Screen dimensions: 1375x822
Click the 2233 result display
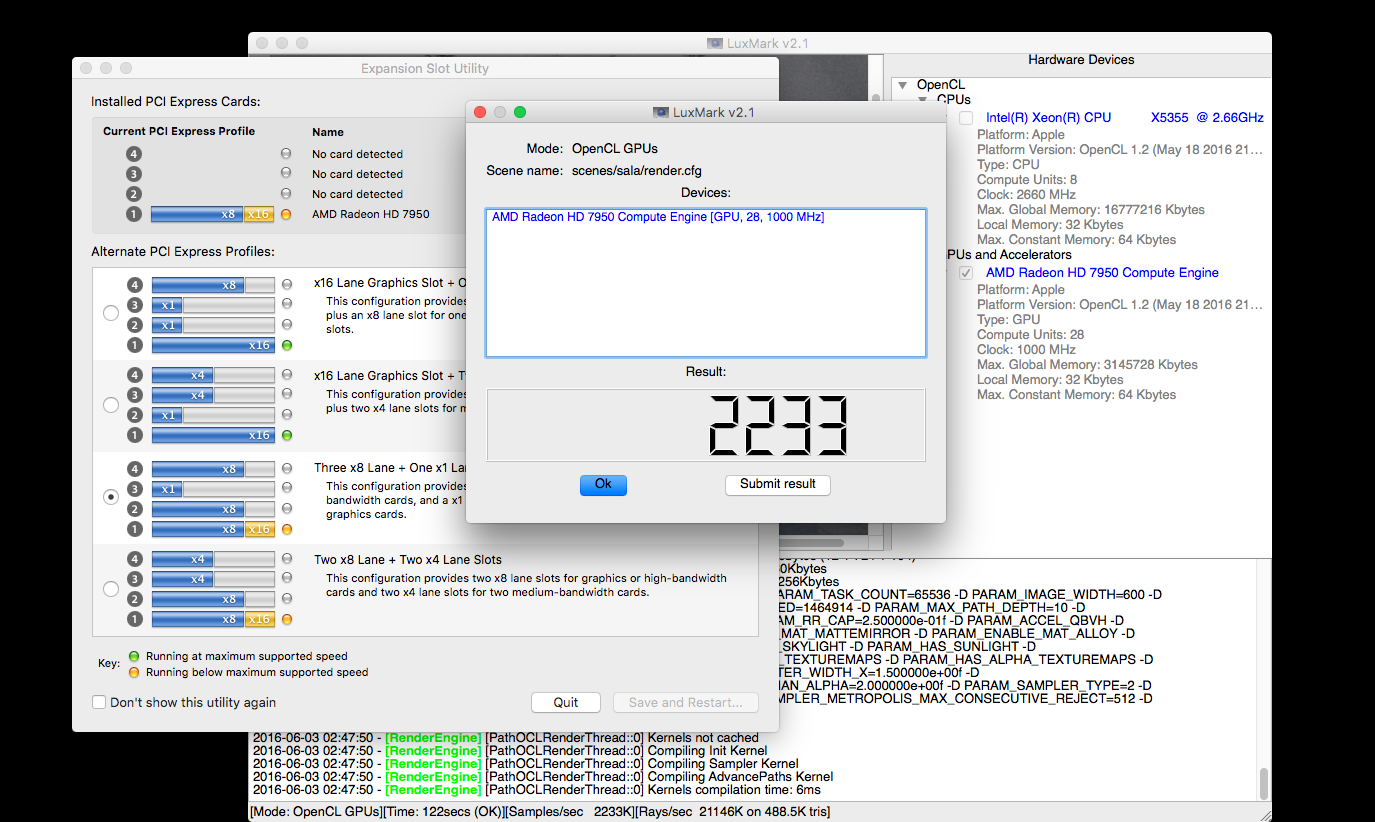(706, 425)
